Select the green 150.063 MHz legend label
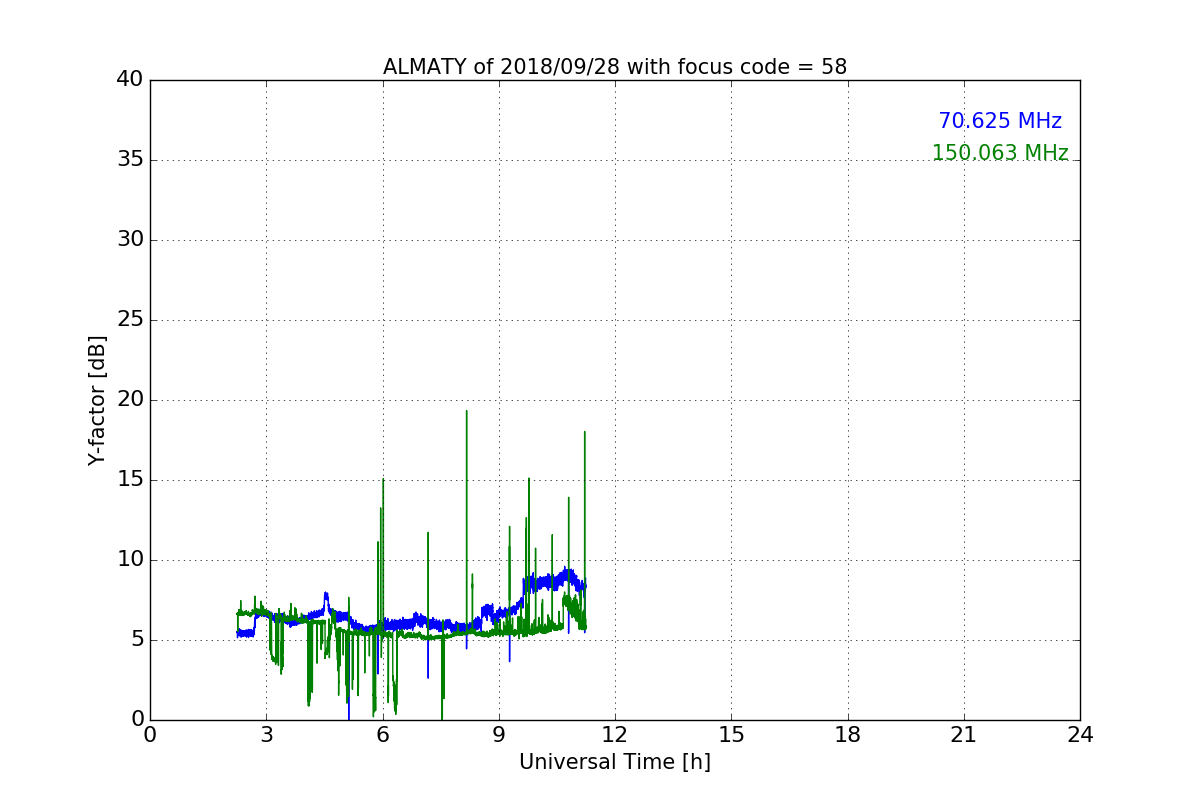Viewport: 1200px width, 800px height. [1000, 153]
